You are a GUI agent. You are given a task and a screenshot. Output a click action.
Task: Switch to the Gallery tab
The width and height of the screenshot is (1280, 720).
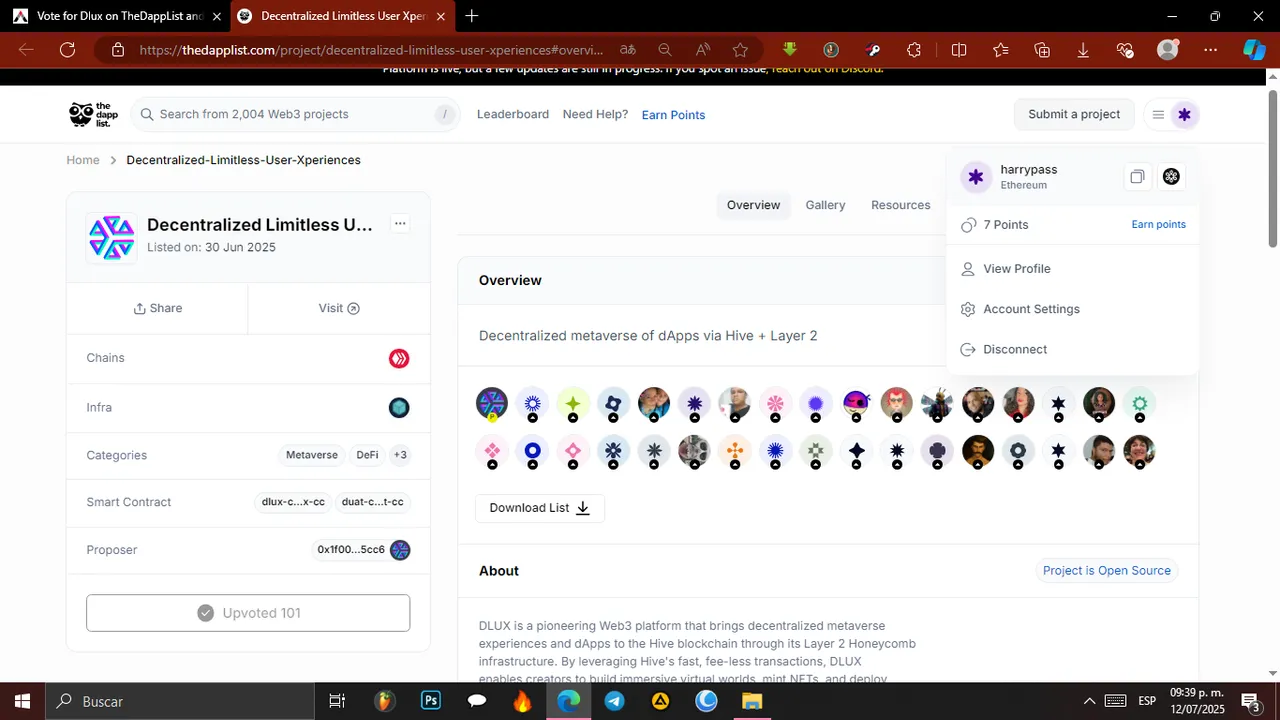coord(825,205)
